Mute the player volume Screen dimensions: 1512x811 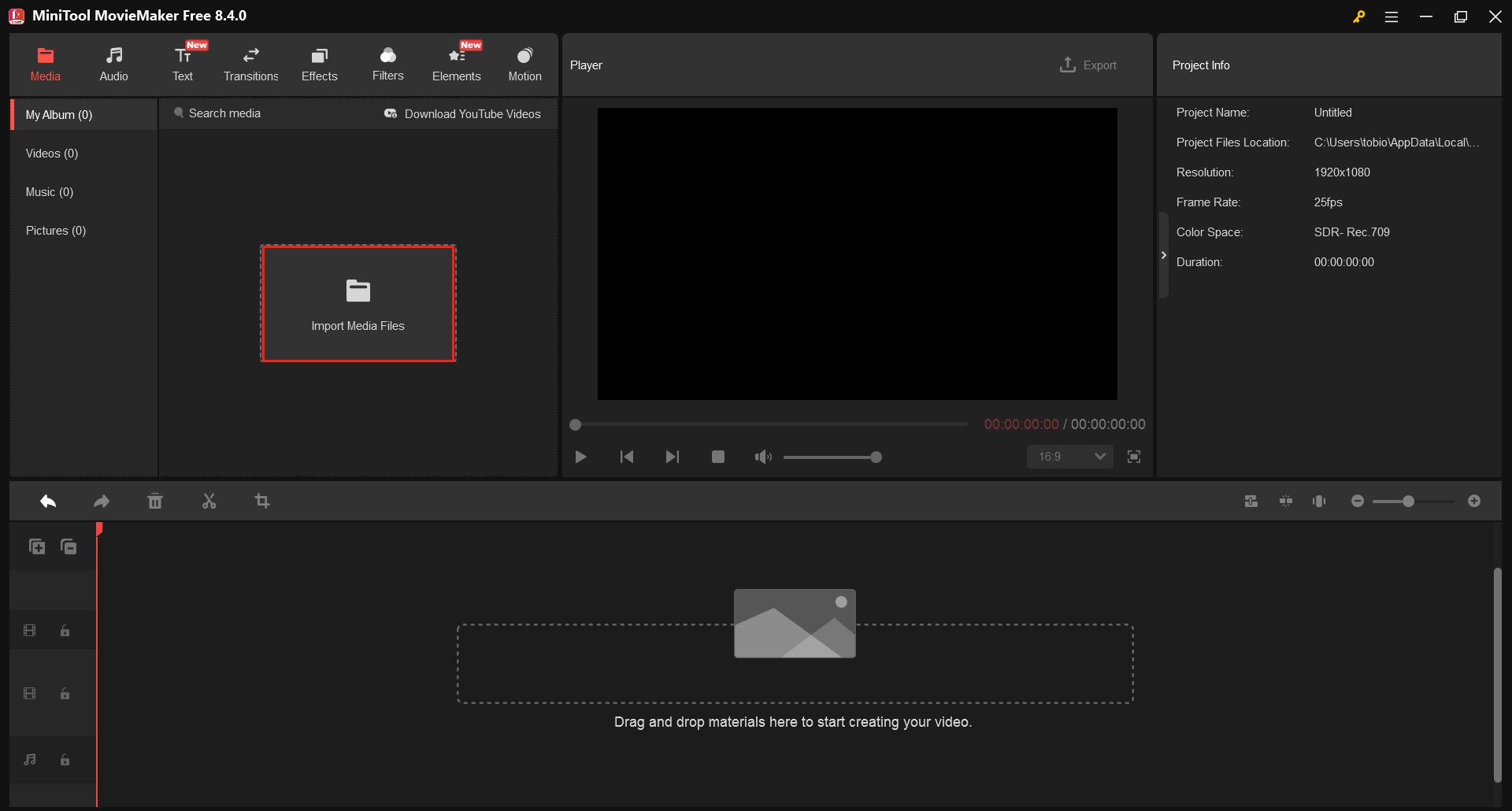pyautogui.click(x=762, y=457)
